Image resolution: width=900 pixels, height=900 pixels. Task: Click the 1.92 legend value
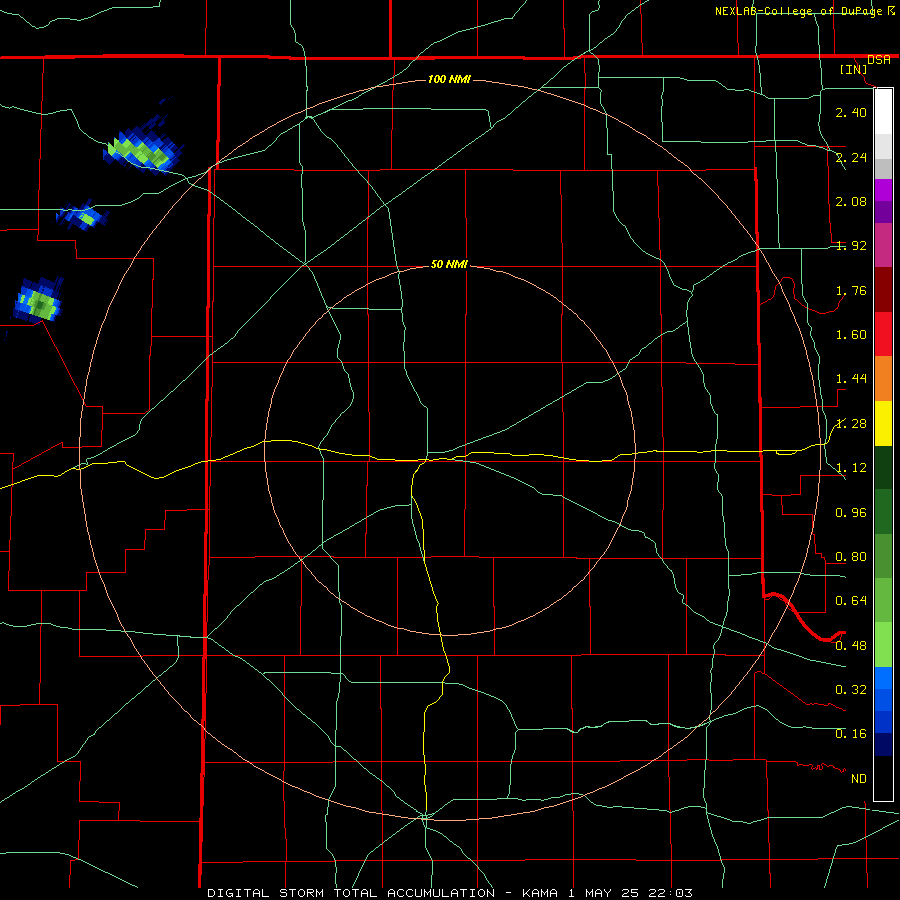[851, 246]
